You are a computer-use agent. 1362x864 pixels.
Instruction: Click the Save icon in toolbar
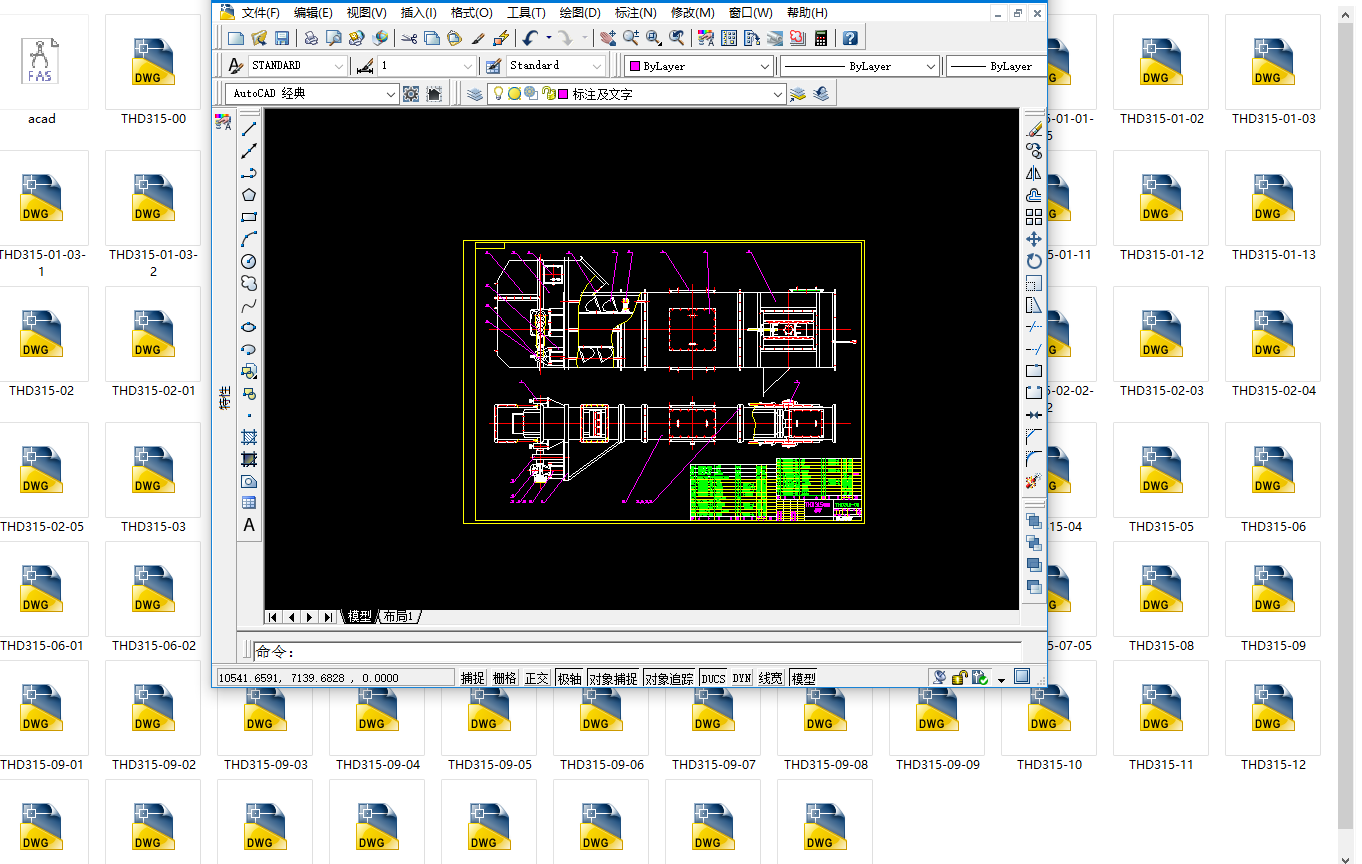282,38
